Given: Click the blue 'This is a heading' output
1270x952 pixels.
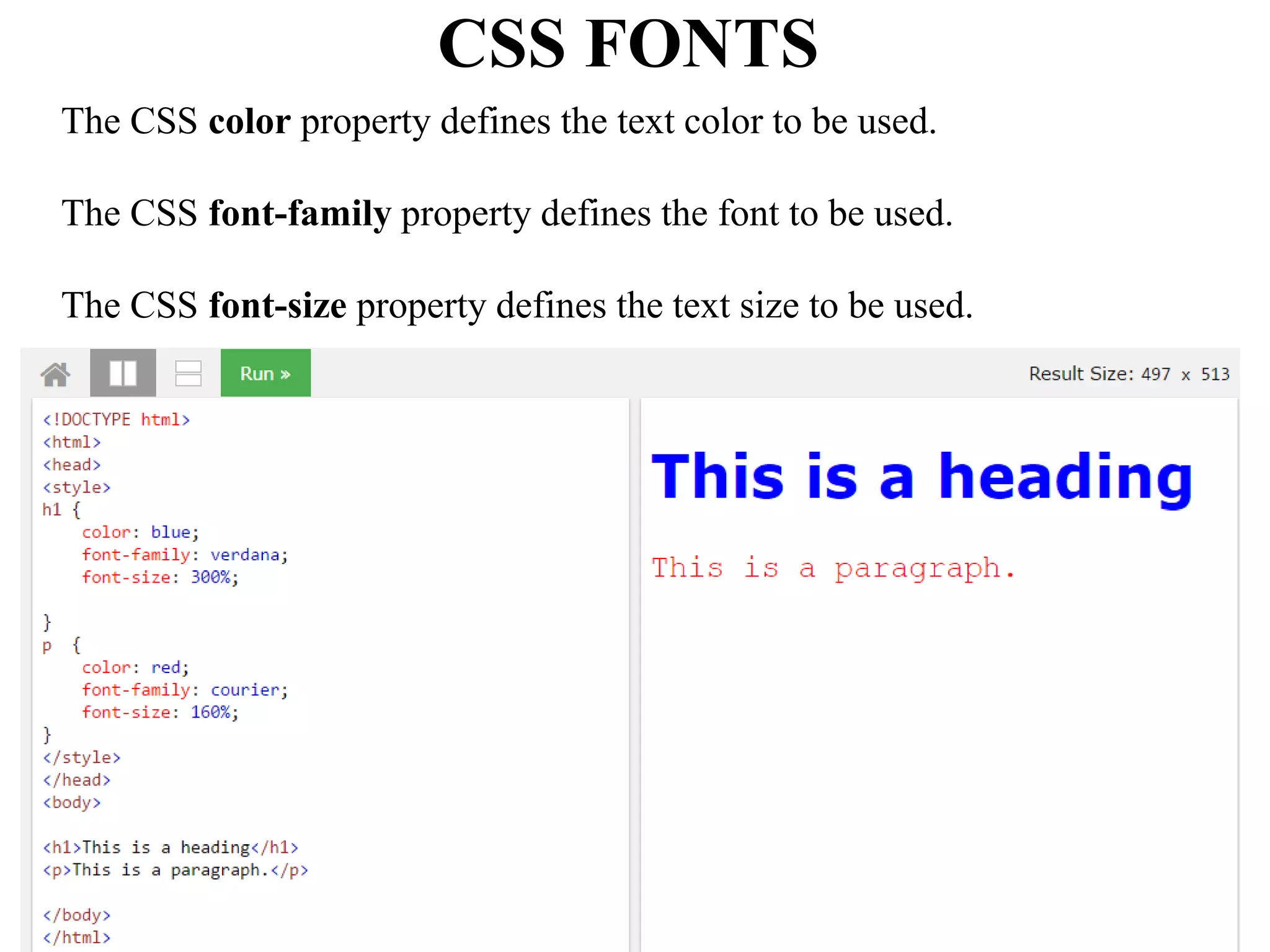Looking at the screenshot, I should 921,476.
